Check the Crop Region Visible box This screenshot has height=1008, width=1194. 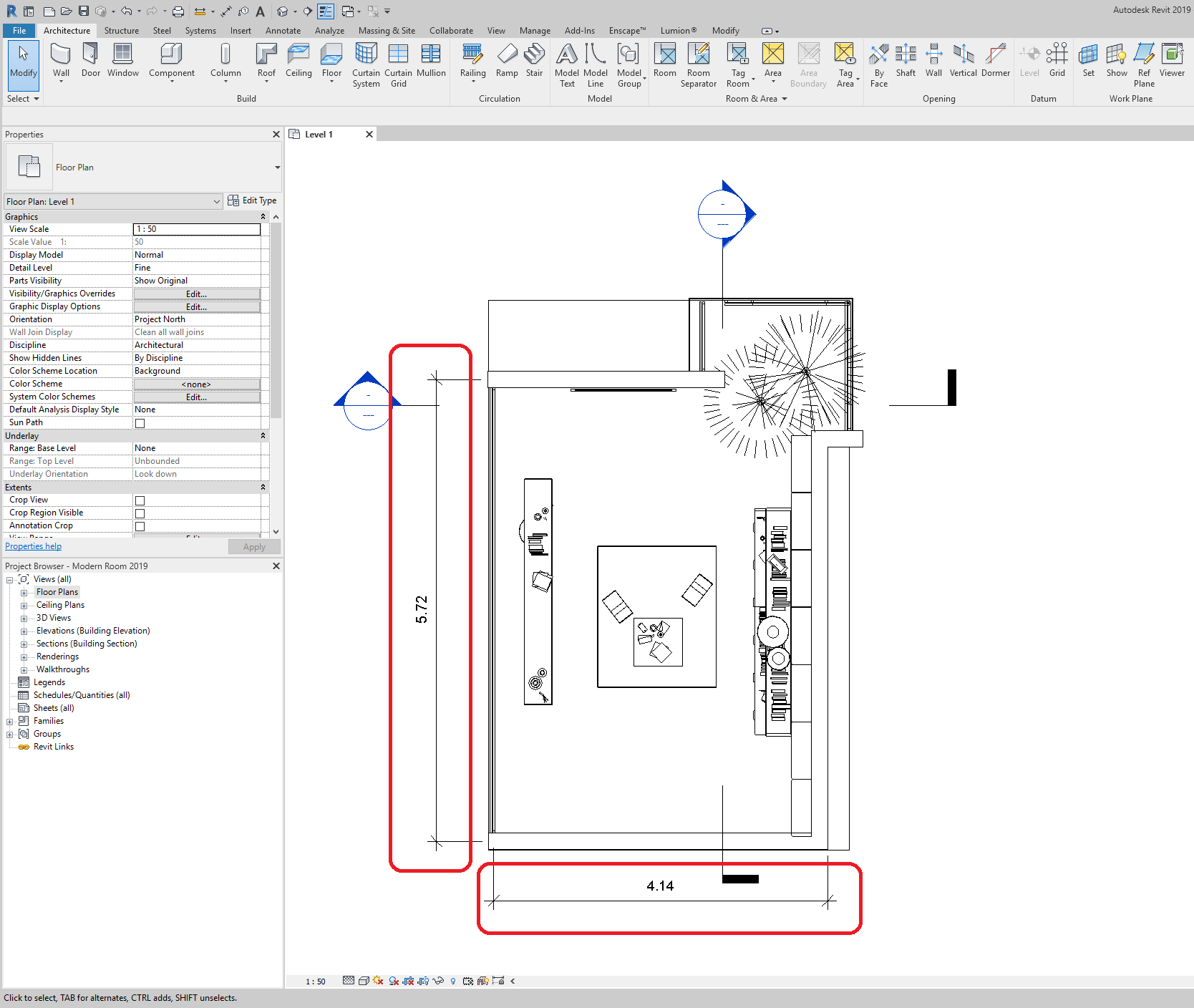coord(140,513)
